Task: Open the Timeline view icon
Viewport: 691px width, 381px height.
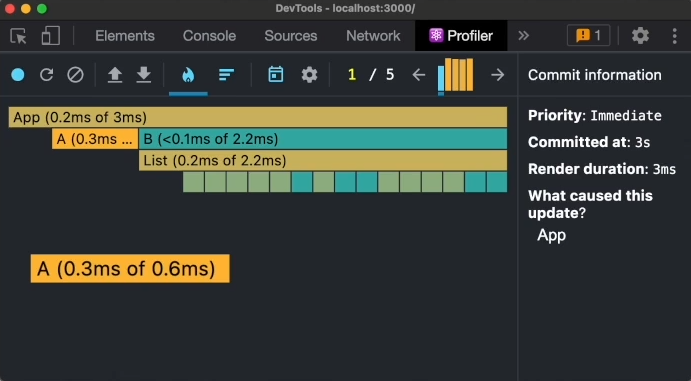Action: coord(276,75)
